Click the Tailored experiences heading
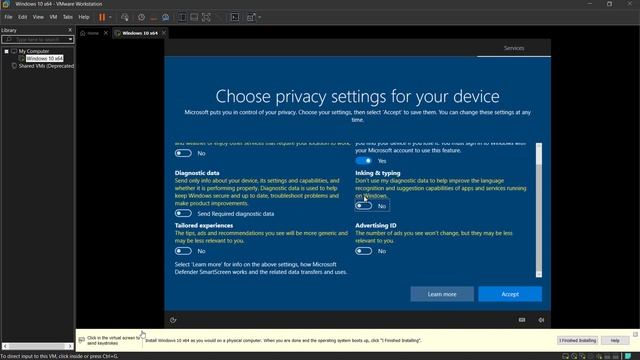Viewport: 640px width, 360px height. coord(204,225)
